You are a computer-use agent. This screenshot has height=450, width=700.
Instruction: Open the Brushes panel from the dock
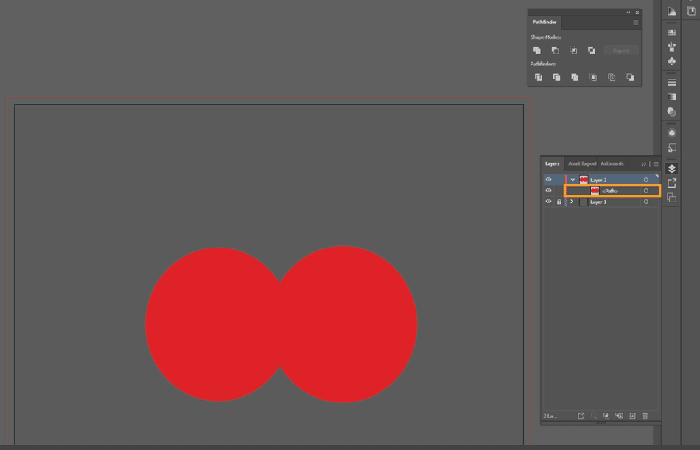tap(671, 47)
